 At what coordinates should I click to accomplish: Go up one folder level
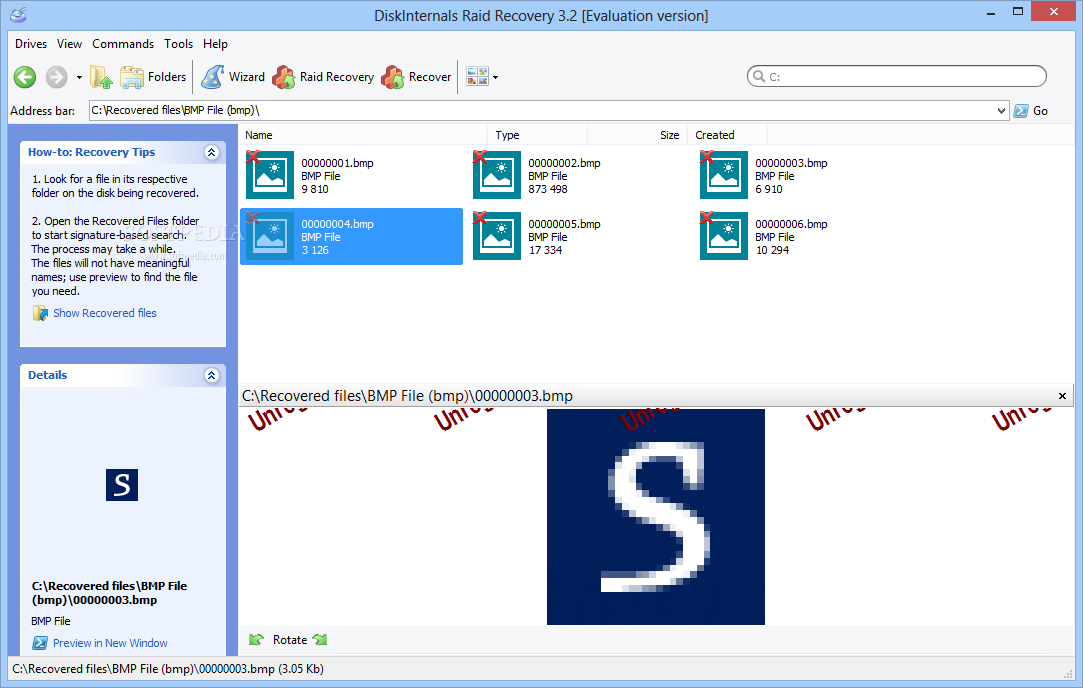[101, 77]
